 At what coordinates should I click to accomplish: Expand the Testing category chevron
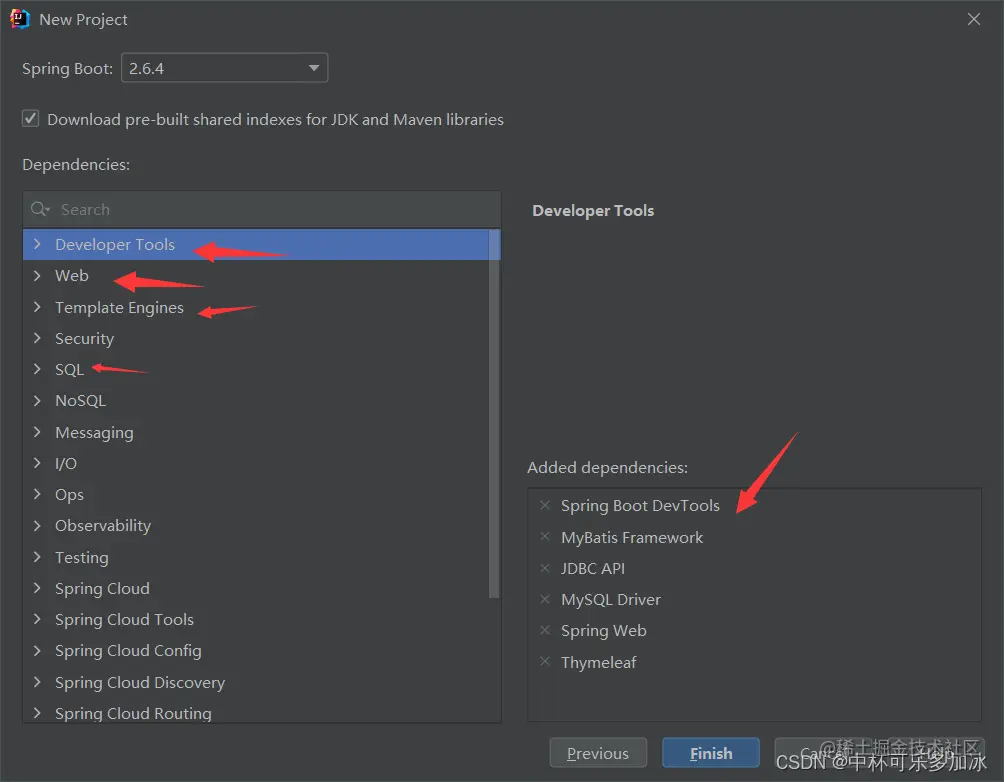tap(37, 557)
